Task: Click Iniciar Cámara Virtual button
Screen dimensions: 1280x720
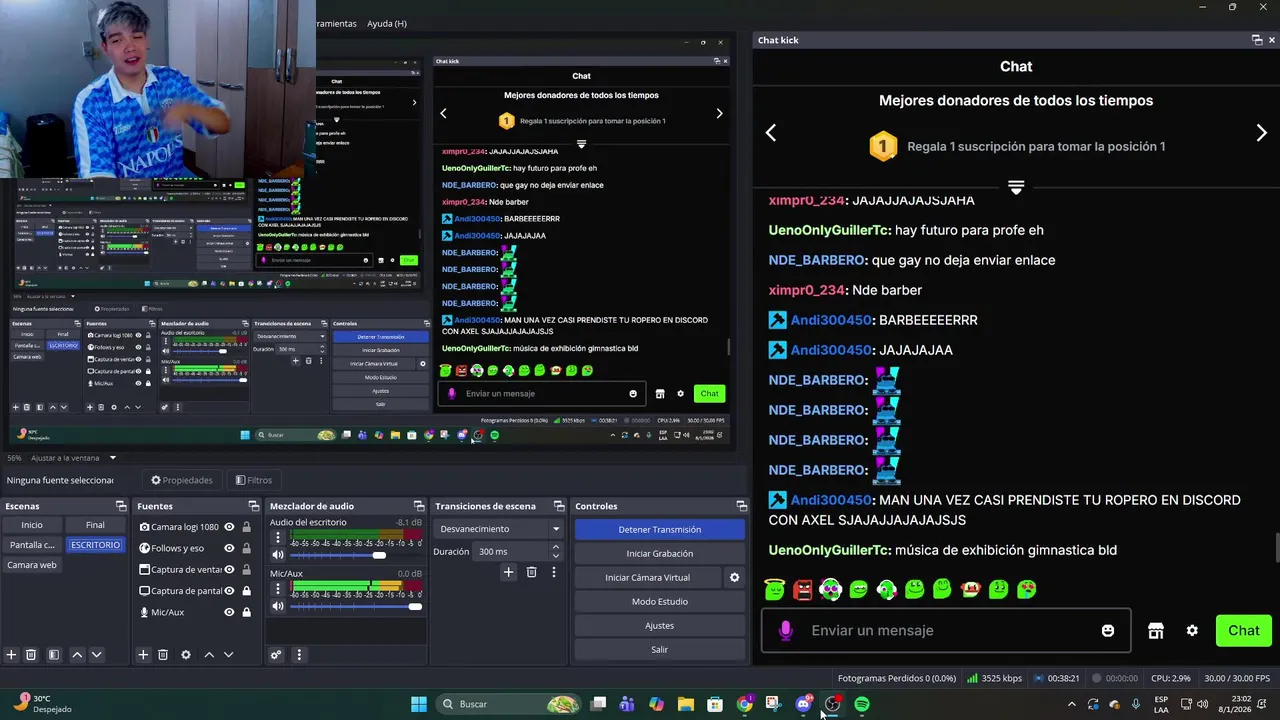Action: 647,577
